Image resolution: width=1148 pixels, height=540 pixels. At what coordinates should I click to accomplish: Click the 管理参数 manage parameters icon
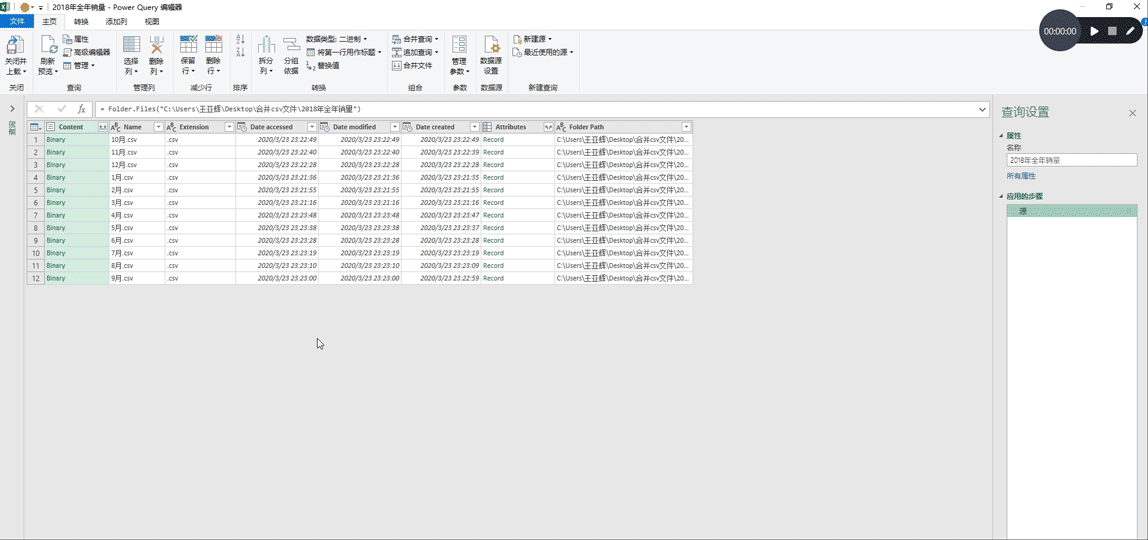tap(459, 45)
